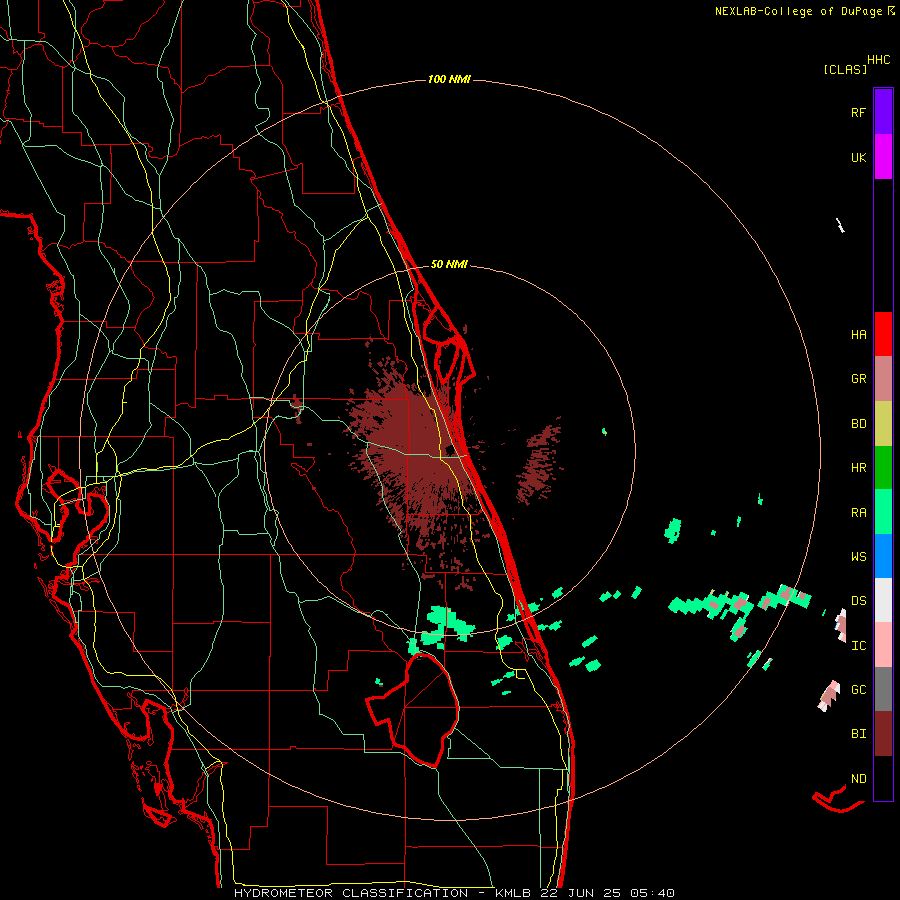Select the BD yellow legend block
900x900 pixels.
(x=883, y=424)
